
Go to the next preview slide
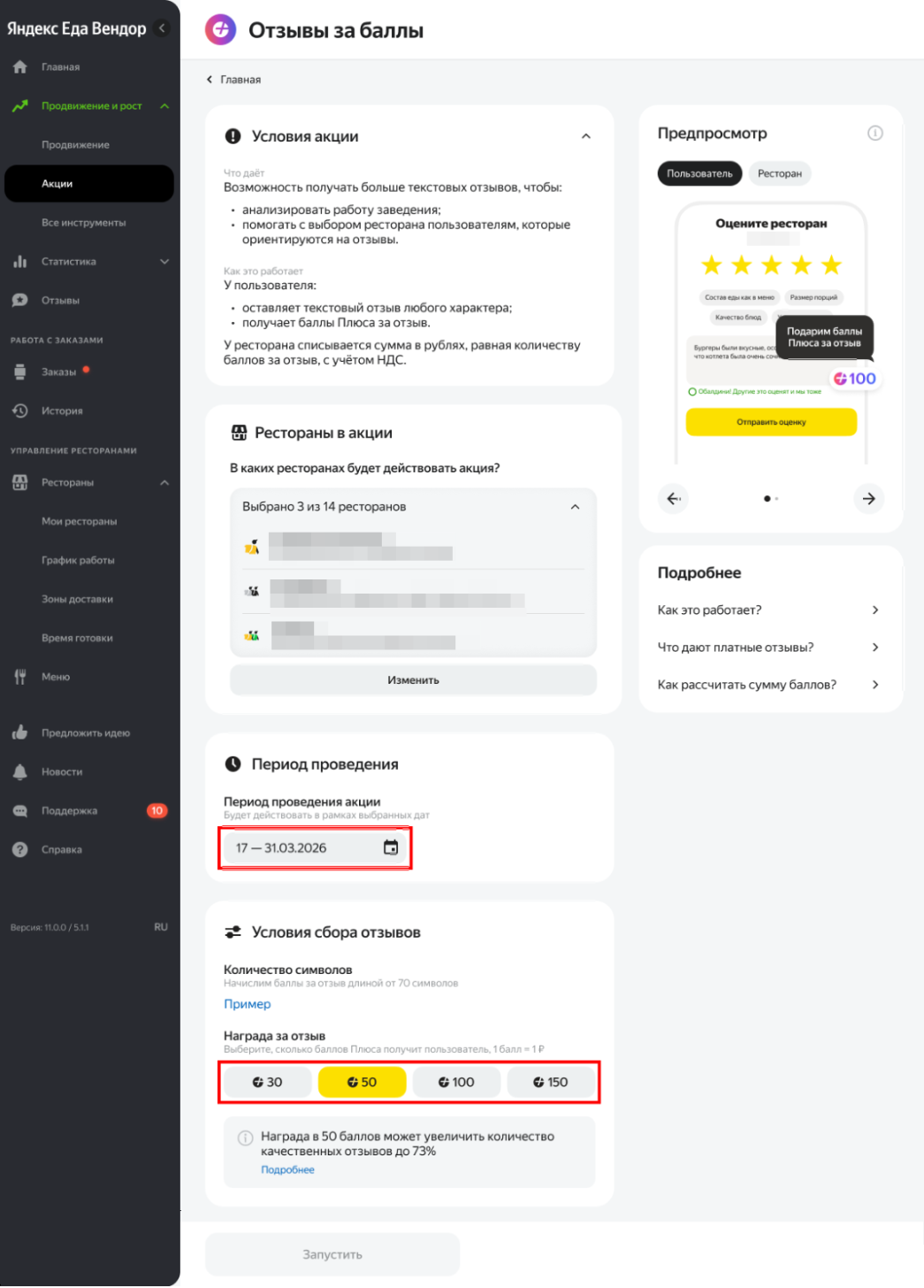click(x=869, y=499)
